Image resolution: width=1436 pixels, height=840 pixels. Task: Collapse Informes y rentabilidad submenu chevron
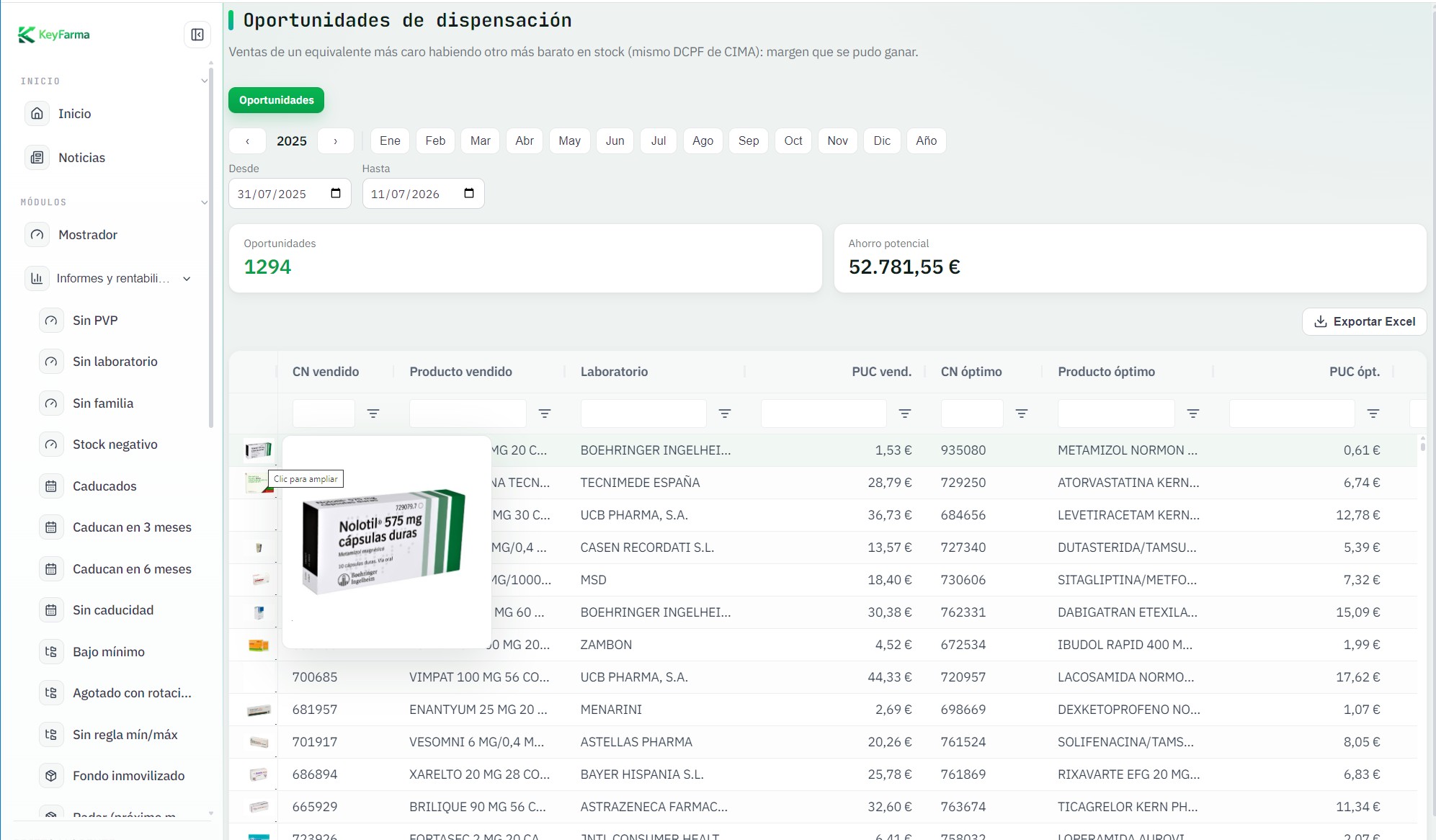click(x=187, y=279)
